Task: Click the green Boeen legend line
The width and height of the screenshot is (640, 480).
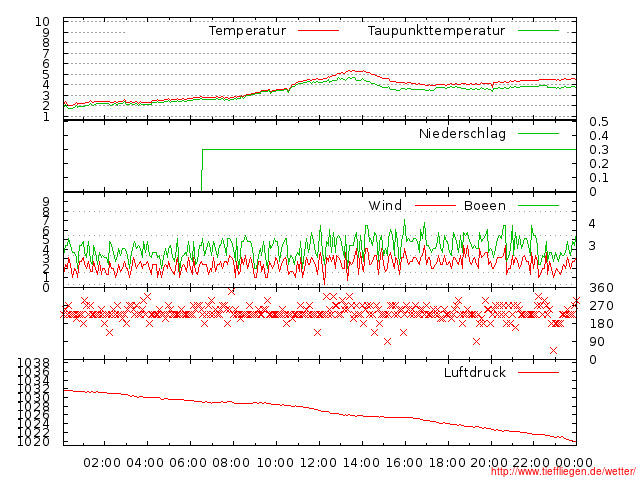Action: click(538, 206)
